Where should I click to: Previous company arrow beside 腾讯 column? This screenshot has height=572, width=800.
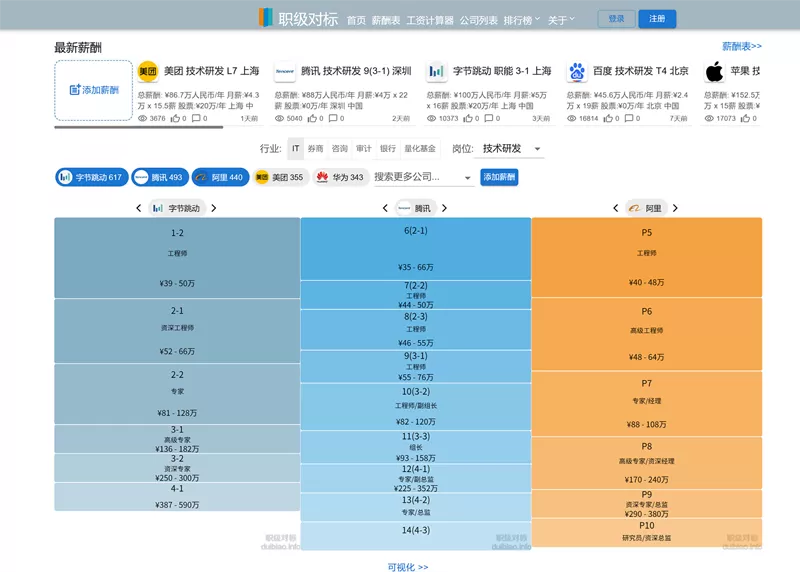point(385,208)
